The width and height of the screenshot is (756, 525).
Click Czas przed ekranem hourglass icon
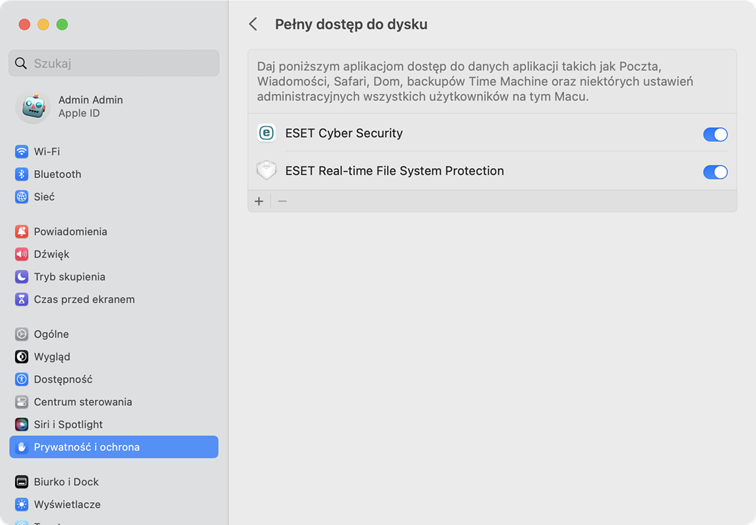(22, 299)
